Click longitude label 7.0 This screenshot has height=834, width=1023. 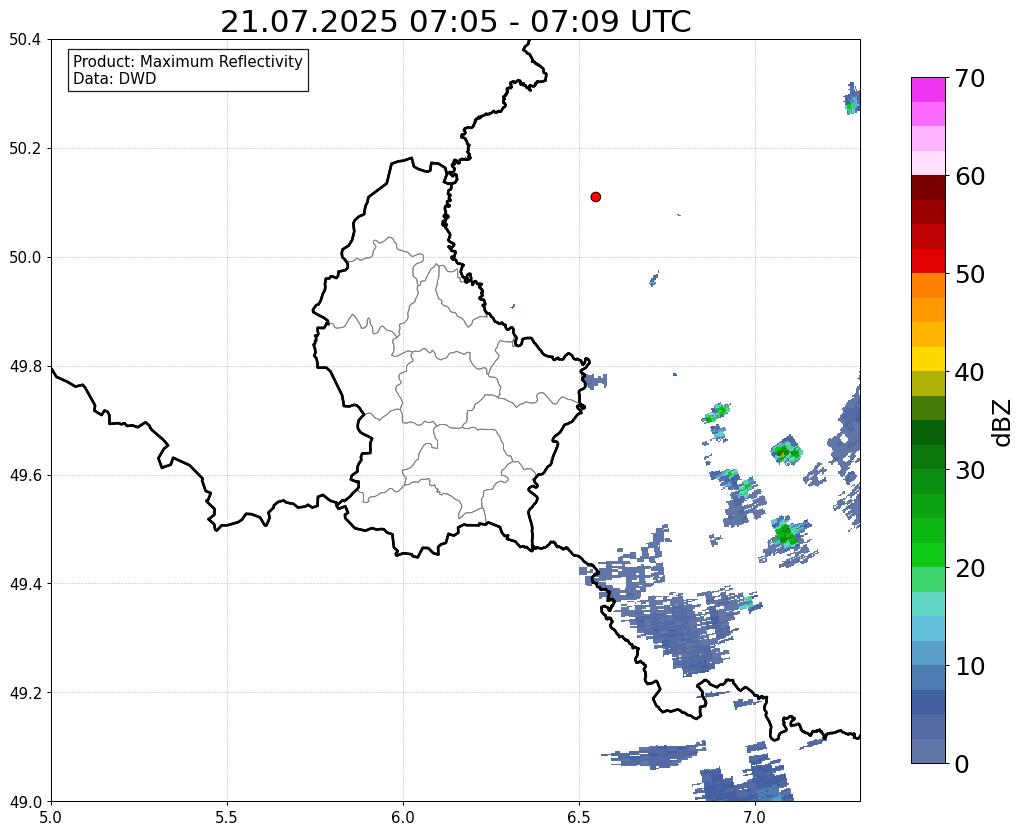(755, 817)
